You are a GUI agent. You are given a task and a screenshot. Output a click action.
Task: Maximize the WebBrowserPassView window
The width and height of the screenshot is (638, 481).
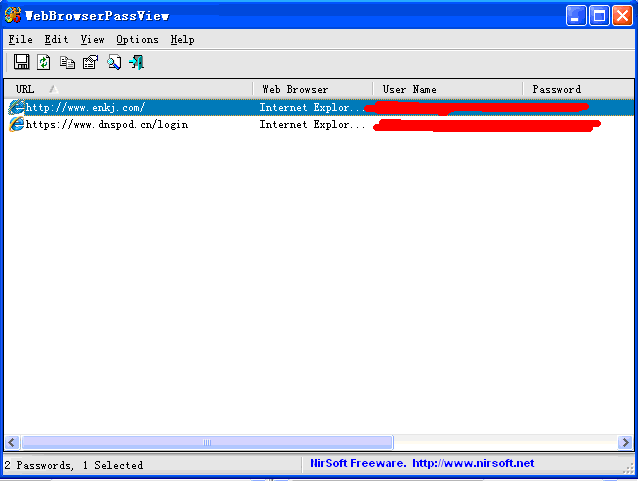(x=599, y=16)
